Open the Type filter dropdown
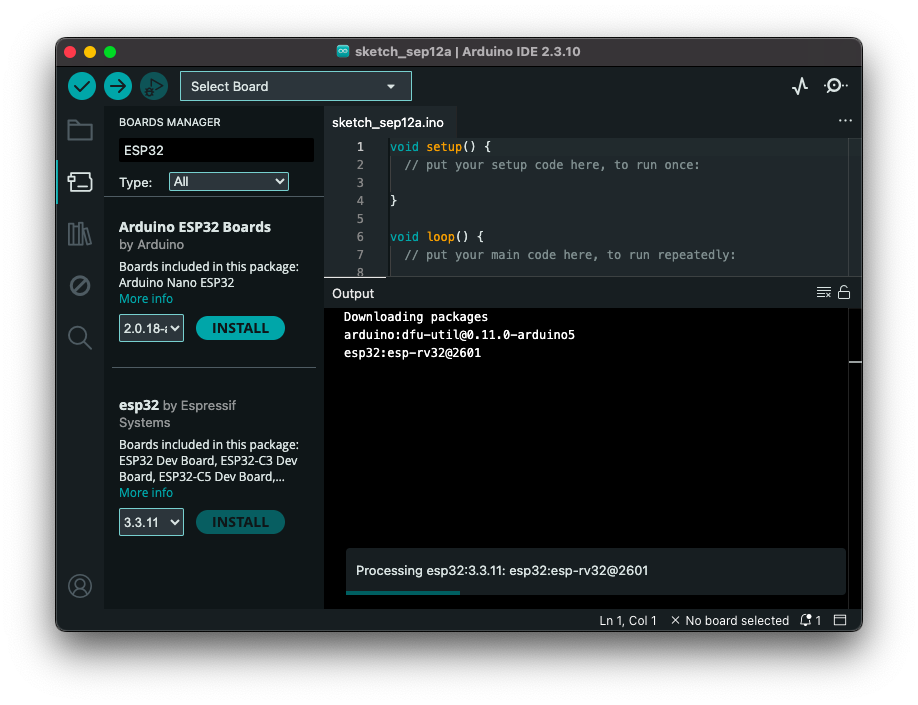 point(229,182)
